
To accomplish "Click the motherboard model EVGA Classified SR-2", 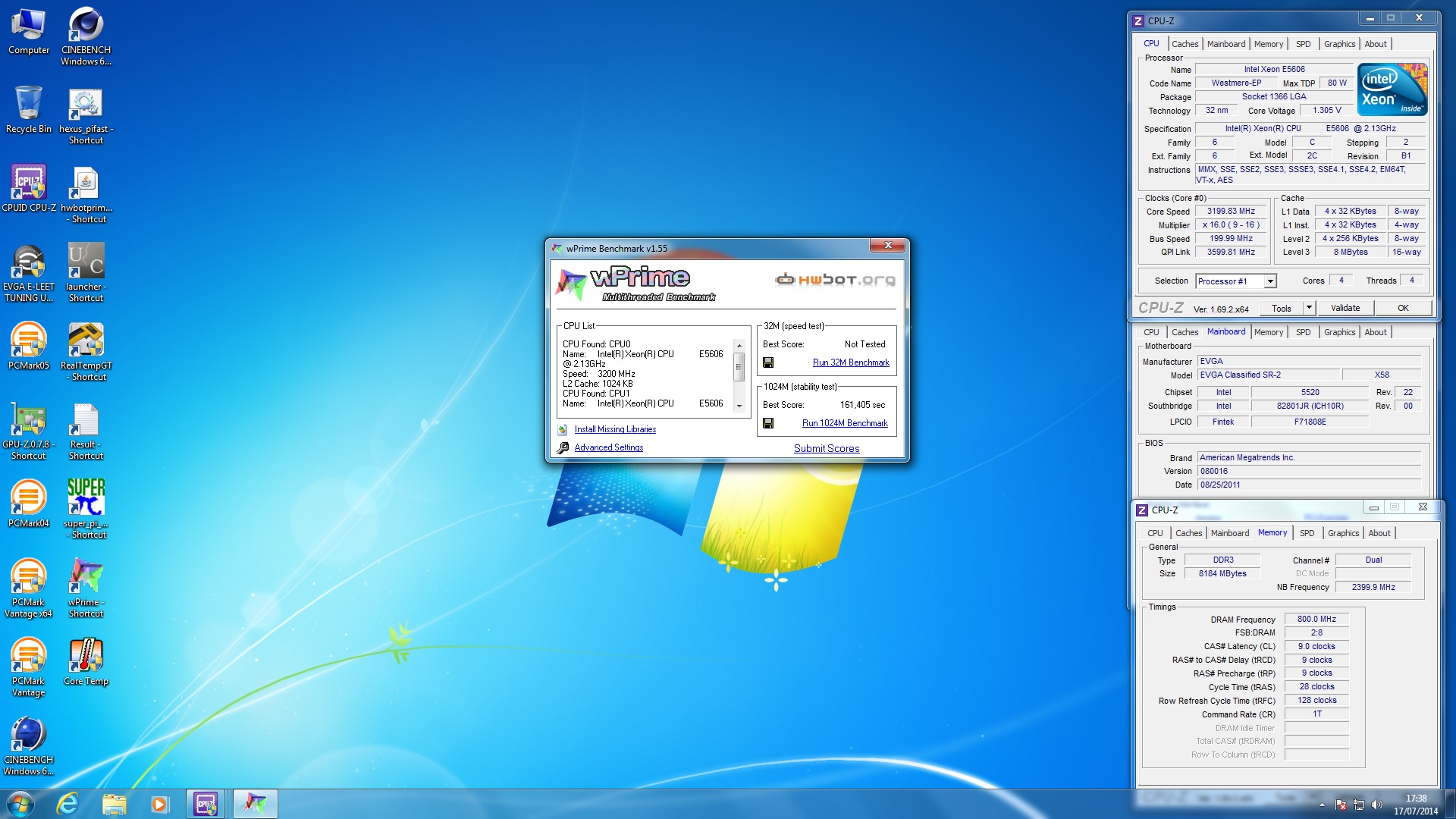I will pyautogui.click(x=1268, y=375).
